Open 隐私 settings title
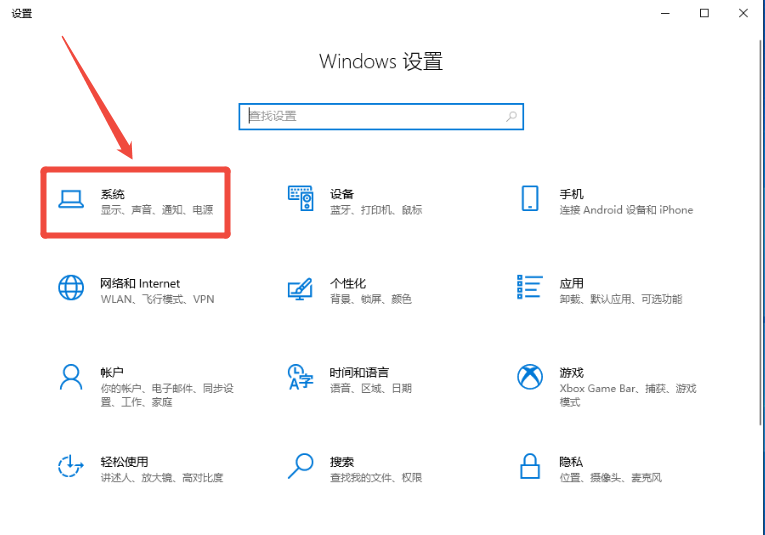 click(571, 462)
